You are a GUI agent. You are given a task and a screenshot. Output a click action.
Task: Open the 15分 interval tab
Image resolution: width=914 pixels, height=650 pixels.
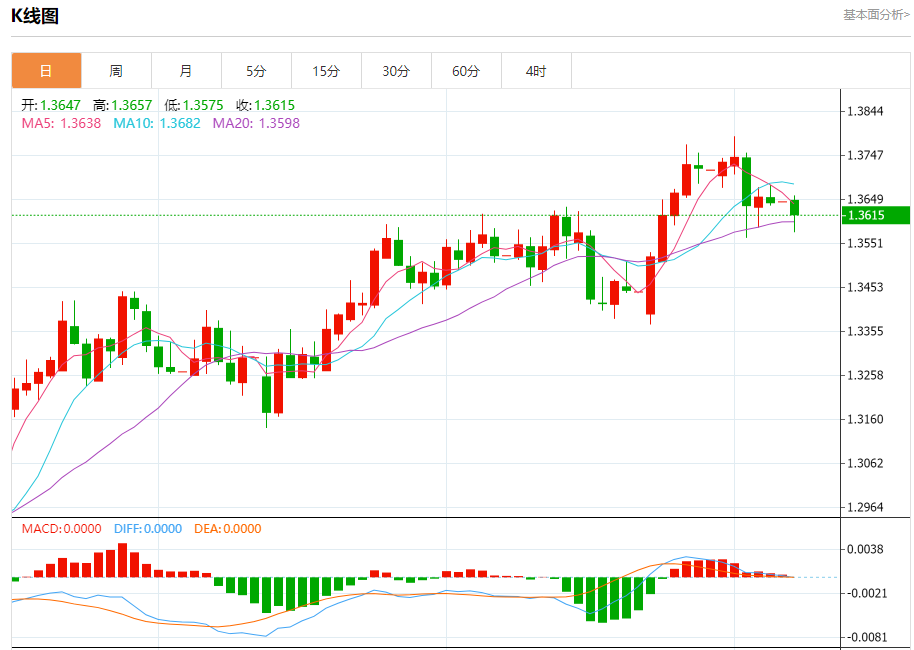326,71
